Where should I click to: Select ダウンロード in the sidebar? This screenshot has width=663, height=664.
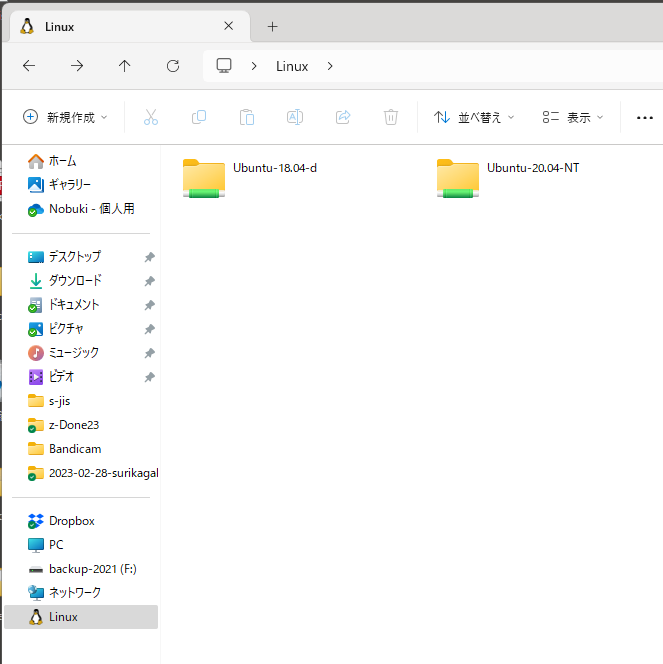[75, 281]
